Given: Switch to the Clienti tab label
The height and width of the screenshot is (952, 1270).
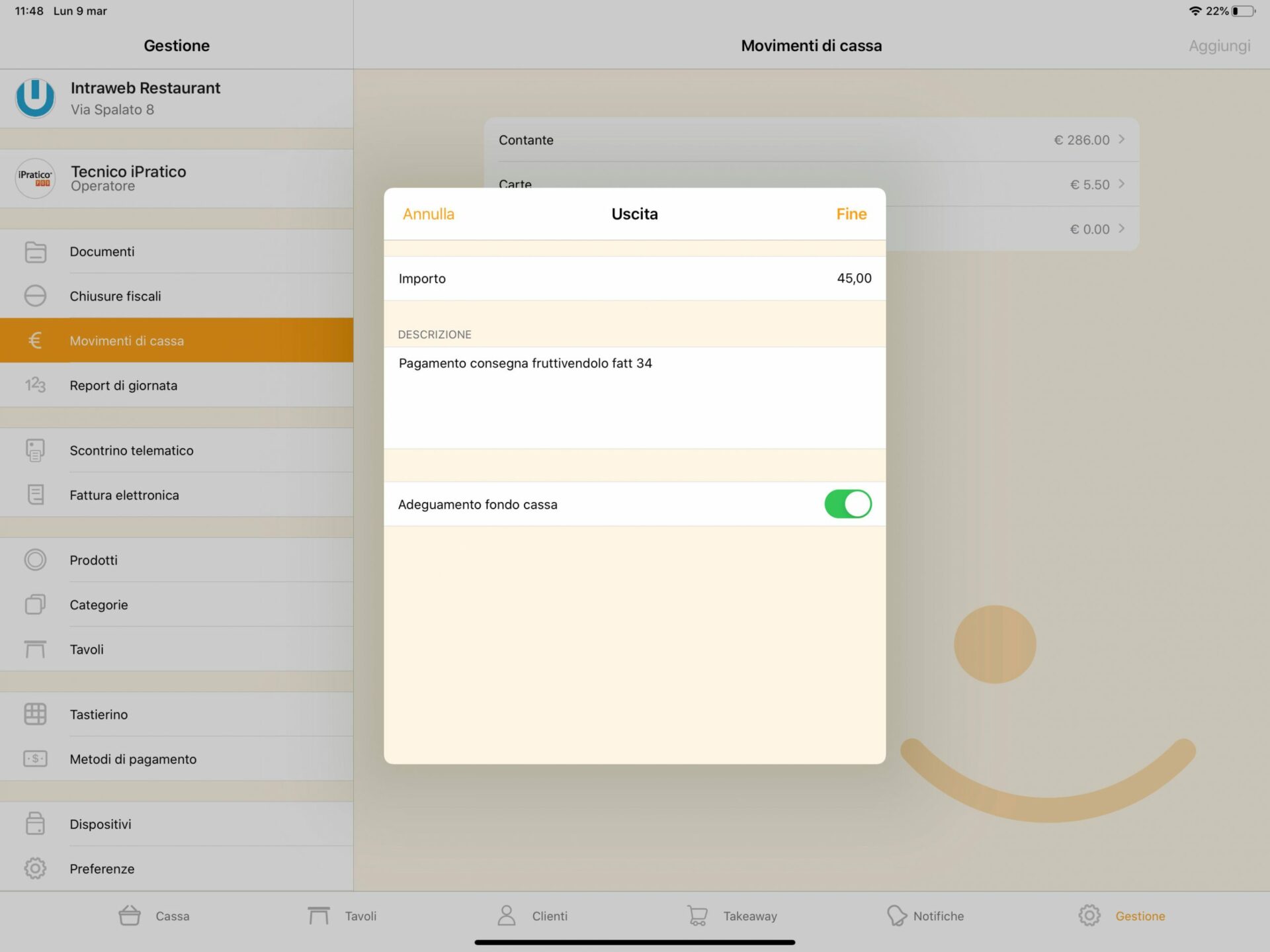Looking at the screenshot, I should pyautogui.click(x=550, y=916).
